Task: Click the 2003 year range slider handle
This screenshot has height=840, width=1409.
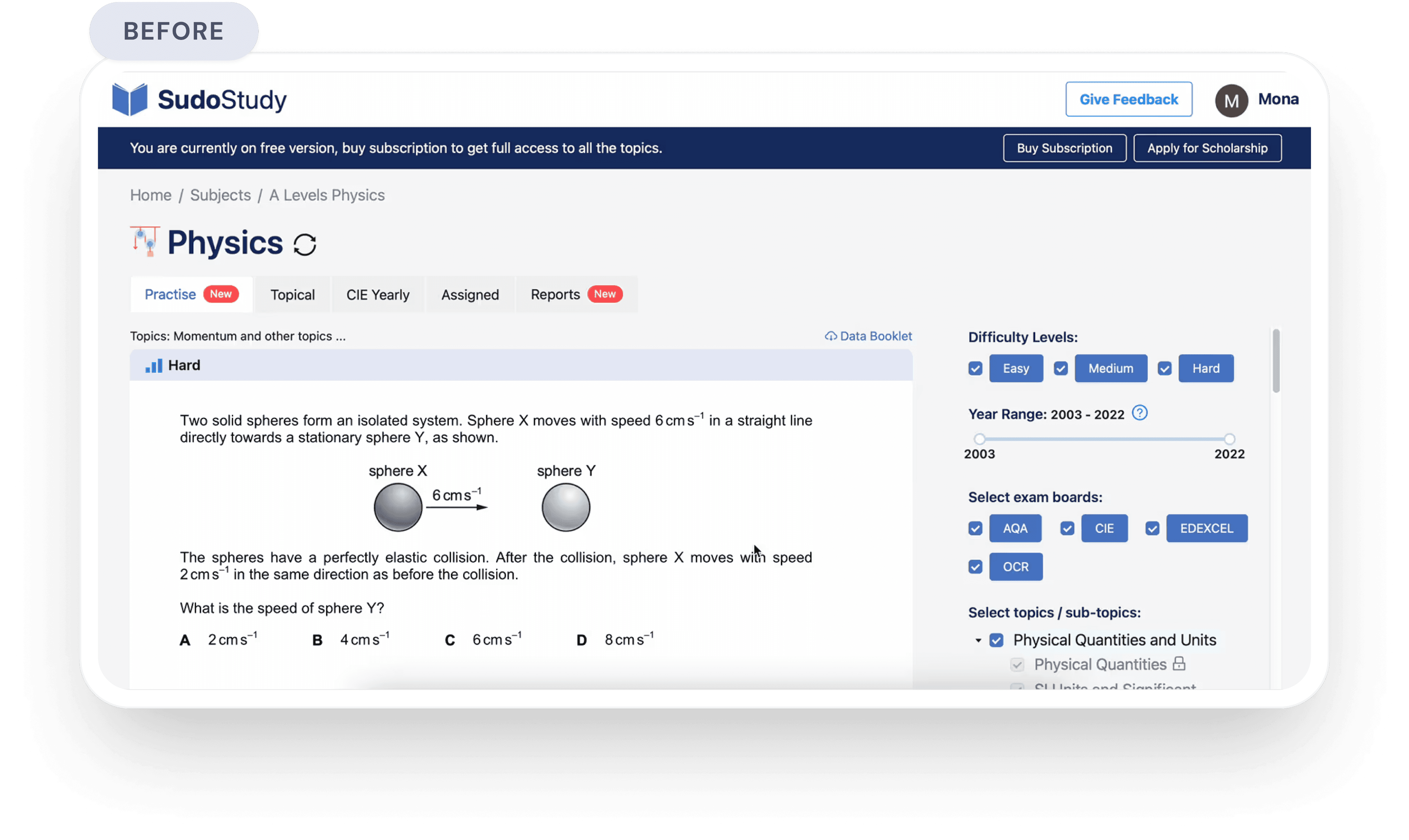Action: (x=979, y=439)
